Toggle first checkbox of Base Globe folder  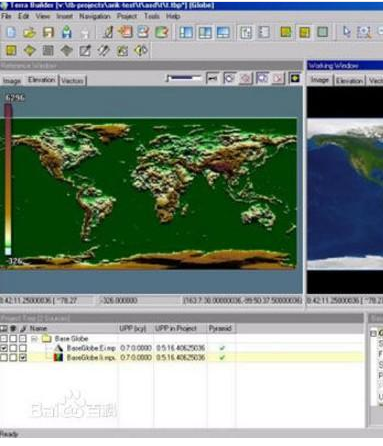pyautogui.click(x=4, y=339)
